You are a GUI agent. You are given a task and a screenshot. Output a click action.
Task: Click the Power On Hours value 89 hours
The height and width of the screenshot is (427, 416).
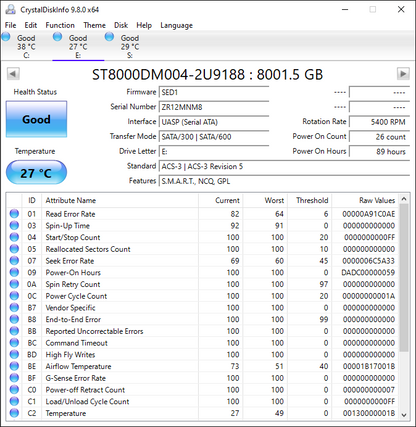click(x=379, y=152)
